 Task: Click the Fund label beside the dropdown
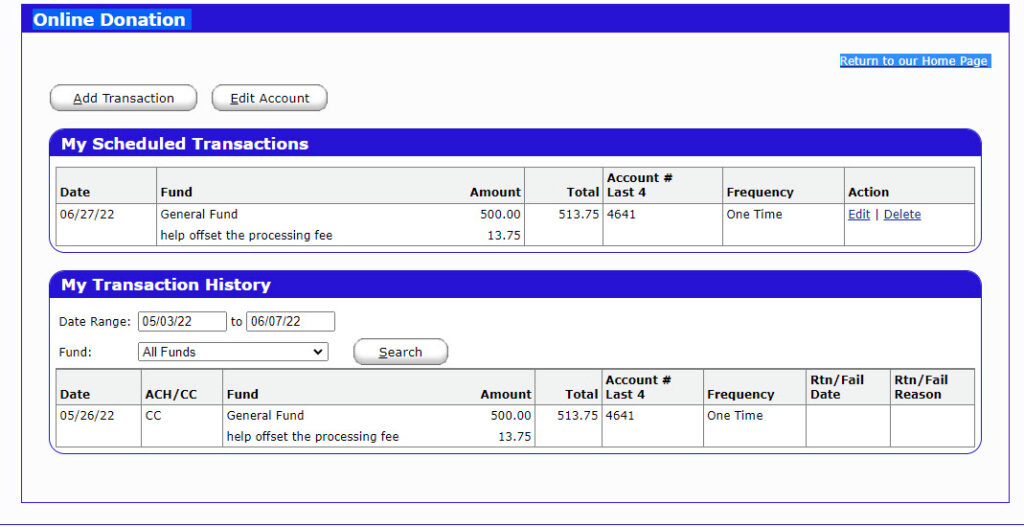[75, 352]
